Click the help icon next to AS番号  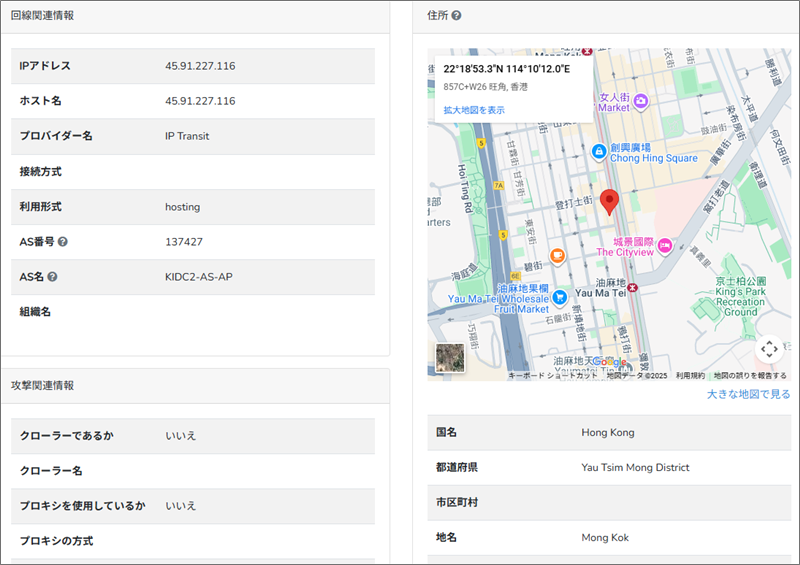[63, 242]
